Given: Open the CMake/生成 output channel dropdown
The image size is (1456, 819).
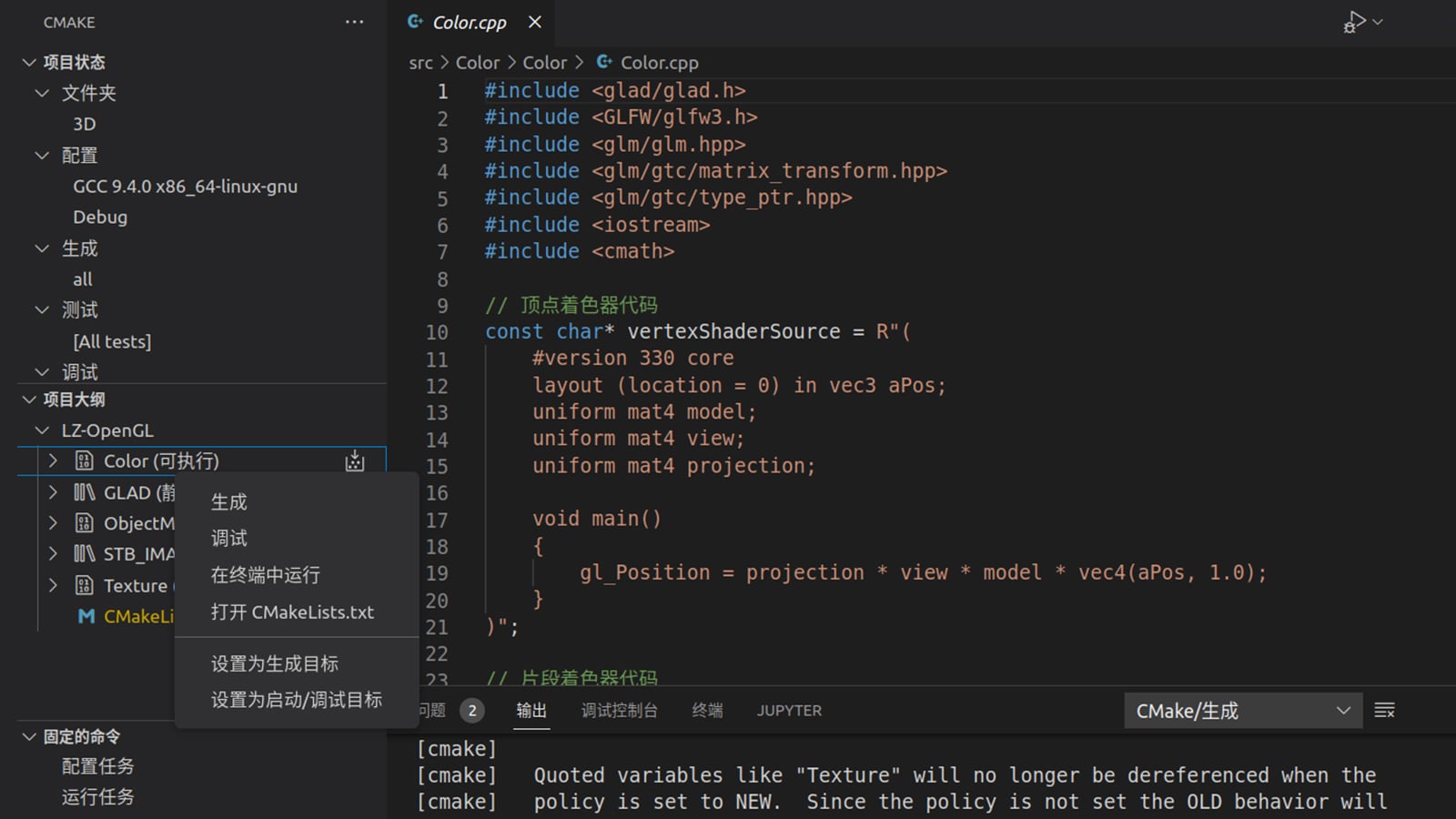Looking at the screenshot, I should coord(1243,711).
